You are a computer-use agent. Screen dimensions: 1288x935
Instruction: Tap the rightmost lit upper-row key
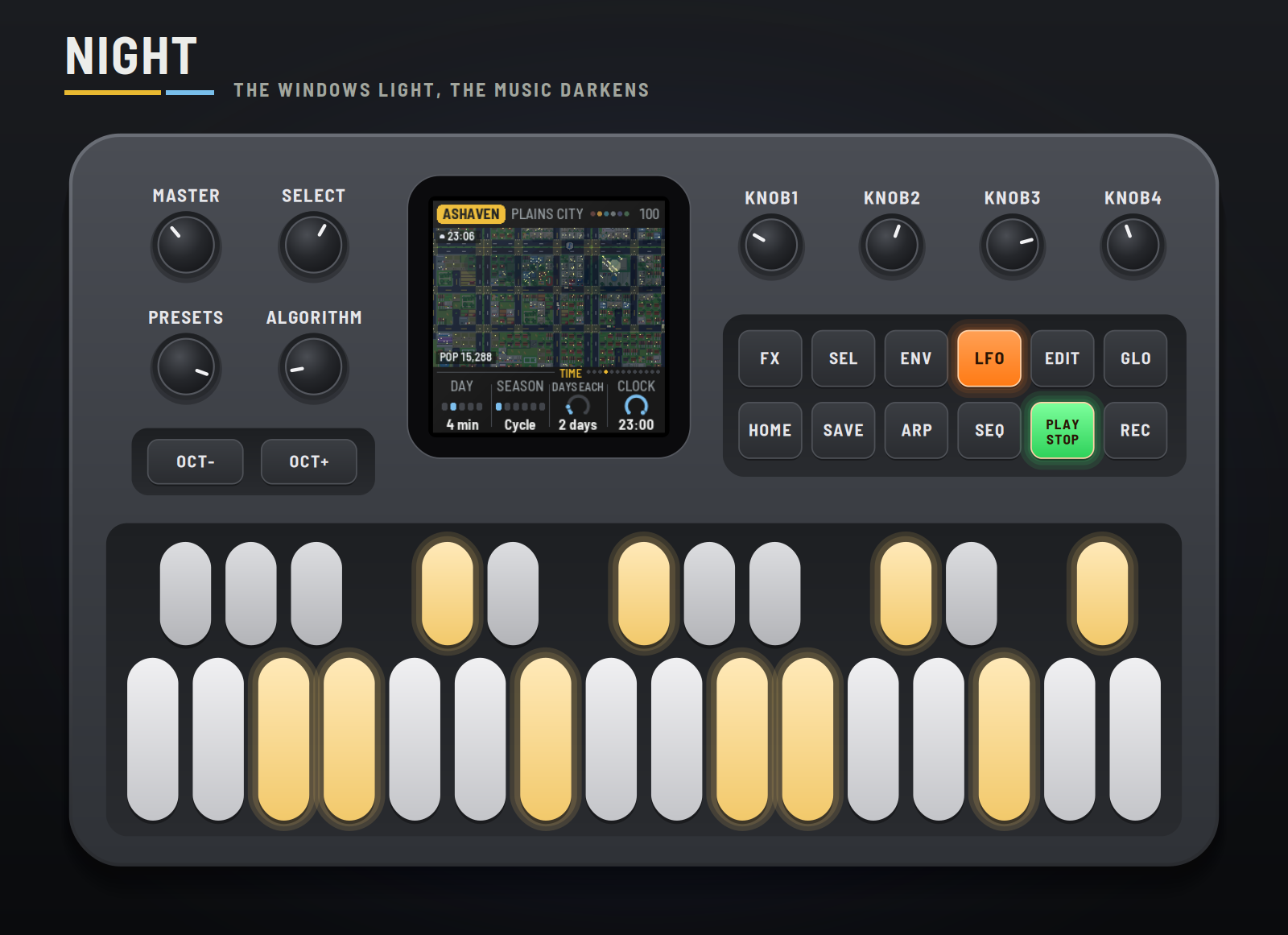1102,594
